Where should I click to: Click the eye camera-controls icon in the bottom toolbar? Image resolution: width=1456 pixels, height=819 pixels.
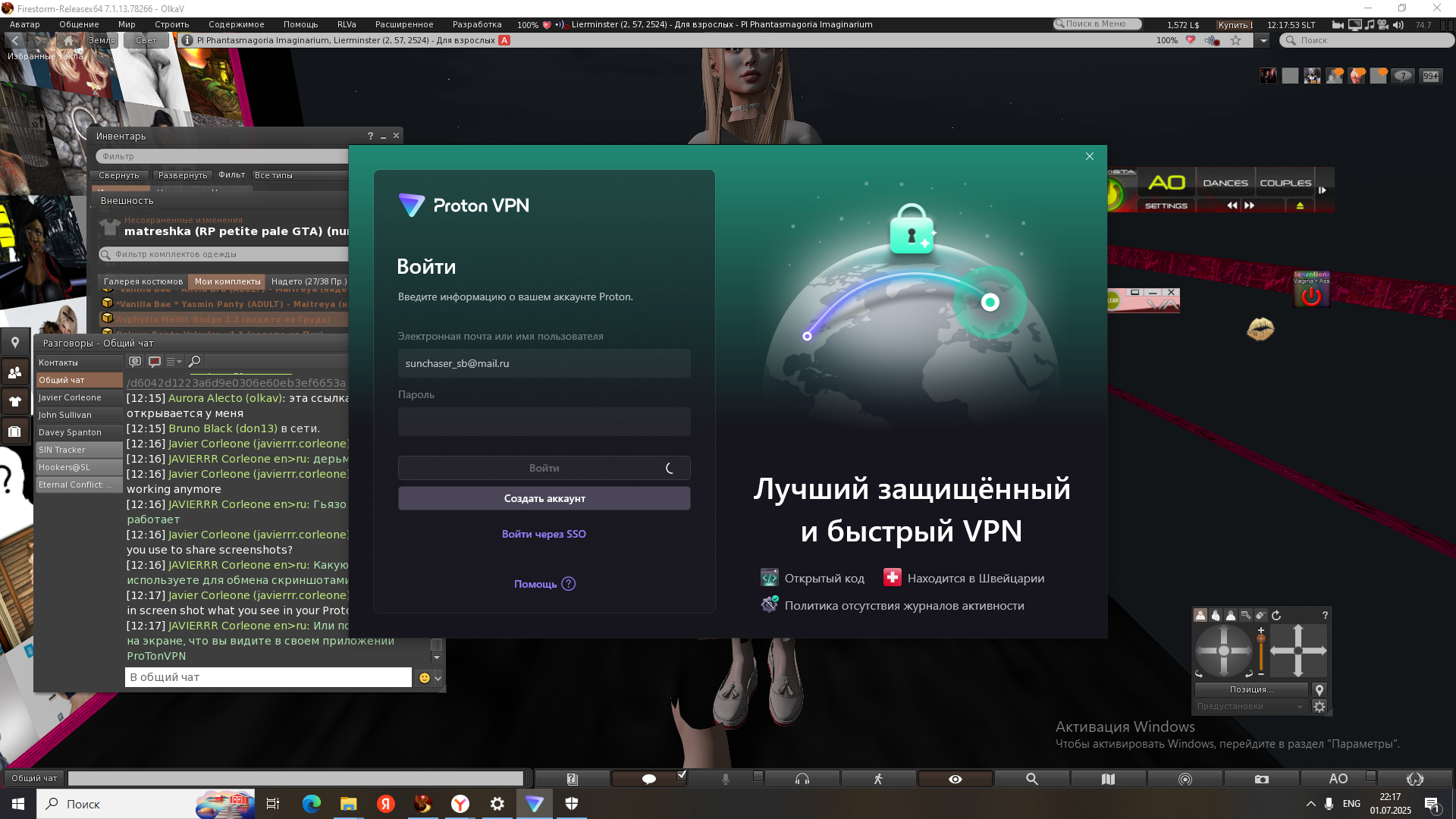[955, 779]
